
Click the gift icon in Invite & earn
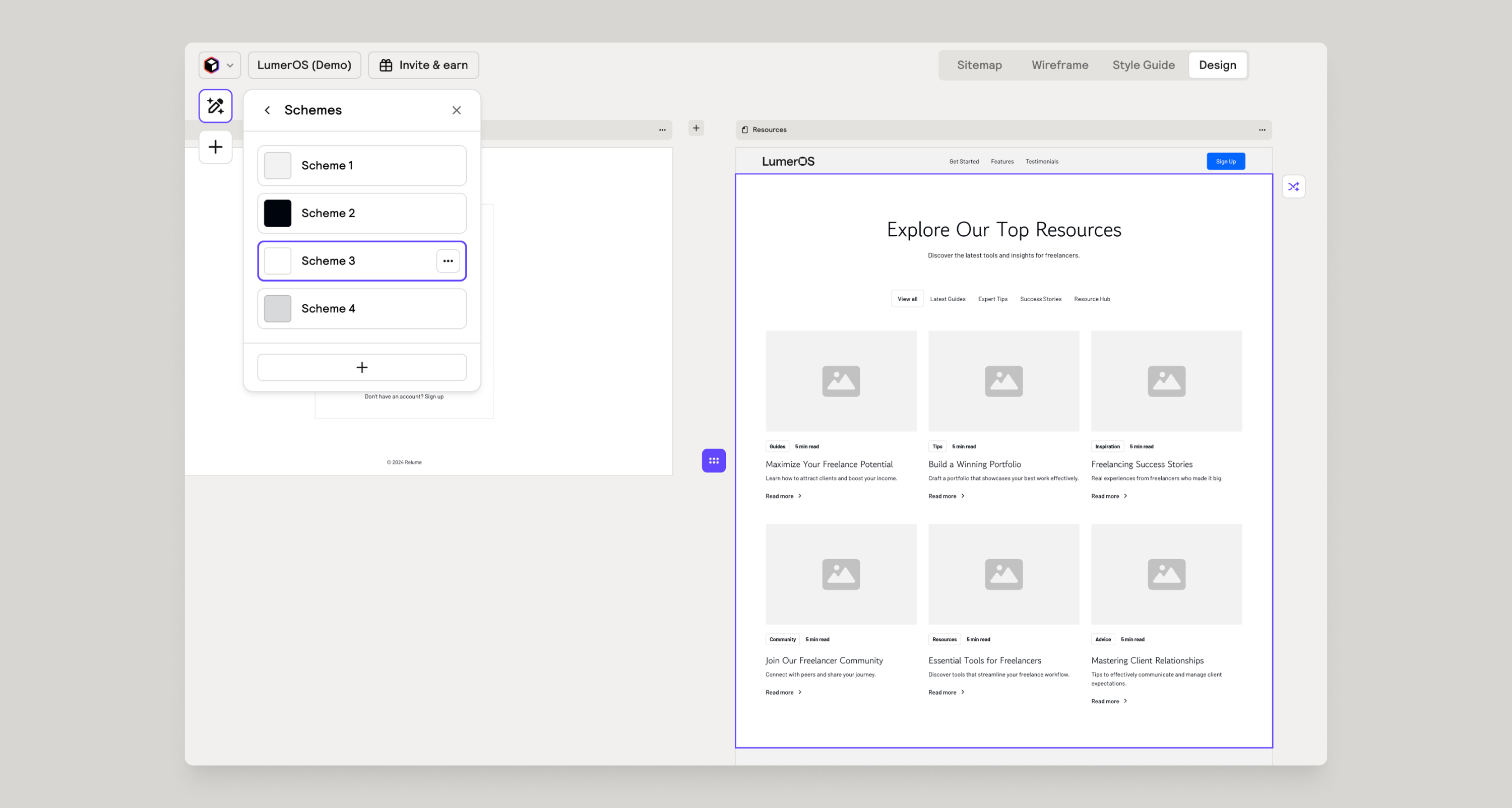coord(386,65)
